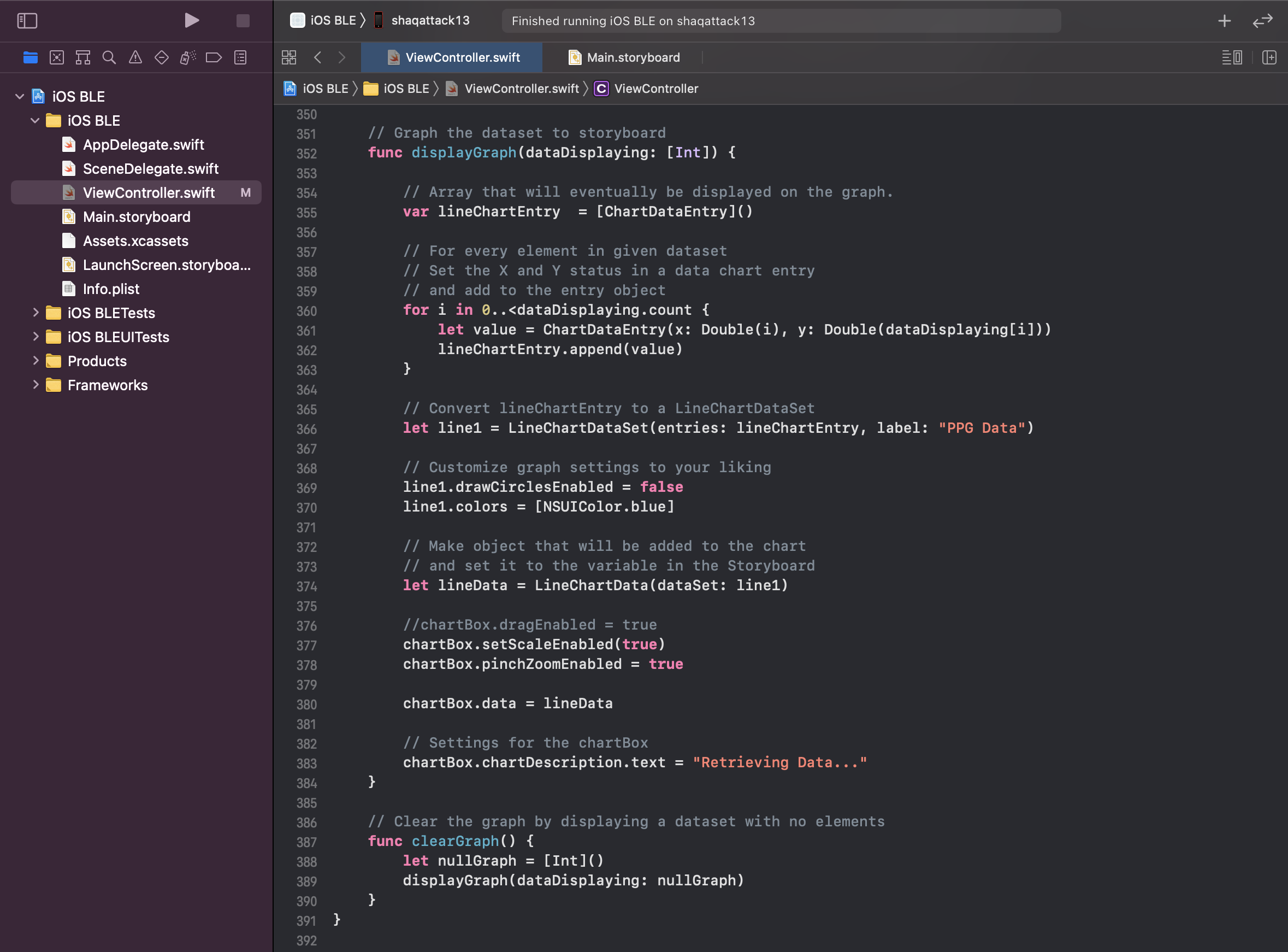The image size is (1288, 952).
Task: Click line number 387 gutter
Action: 306,843
